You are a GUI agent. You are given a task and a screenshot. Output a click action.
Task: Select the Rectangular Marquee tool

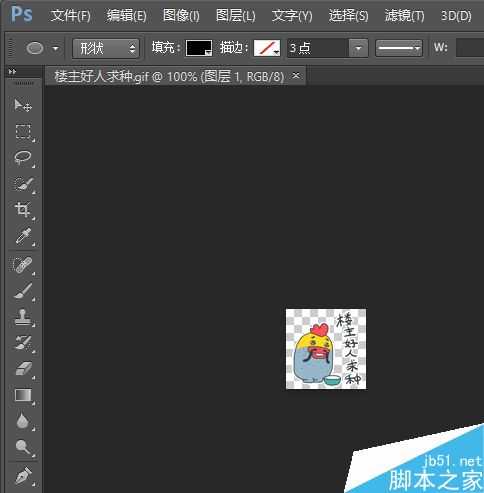23,132
